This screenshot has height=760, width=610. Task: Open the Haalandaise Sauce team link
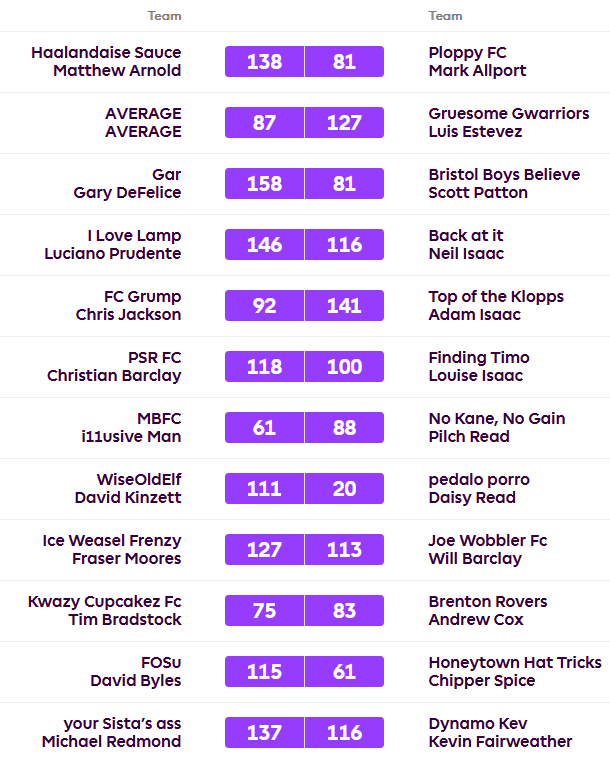coord(106,53)
